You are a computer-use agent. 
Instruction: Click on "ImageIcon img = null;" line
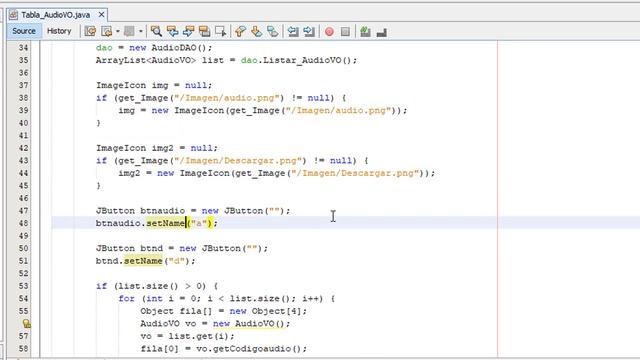(x=154, y=85)
